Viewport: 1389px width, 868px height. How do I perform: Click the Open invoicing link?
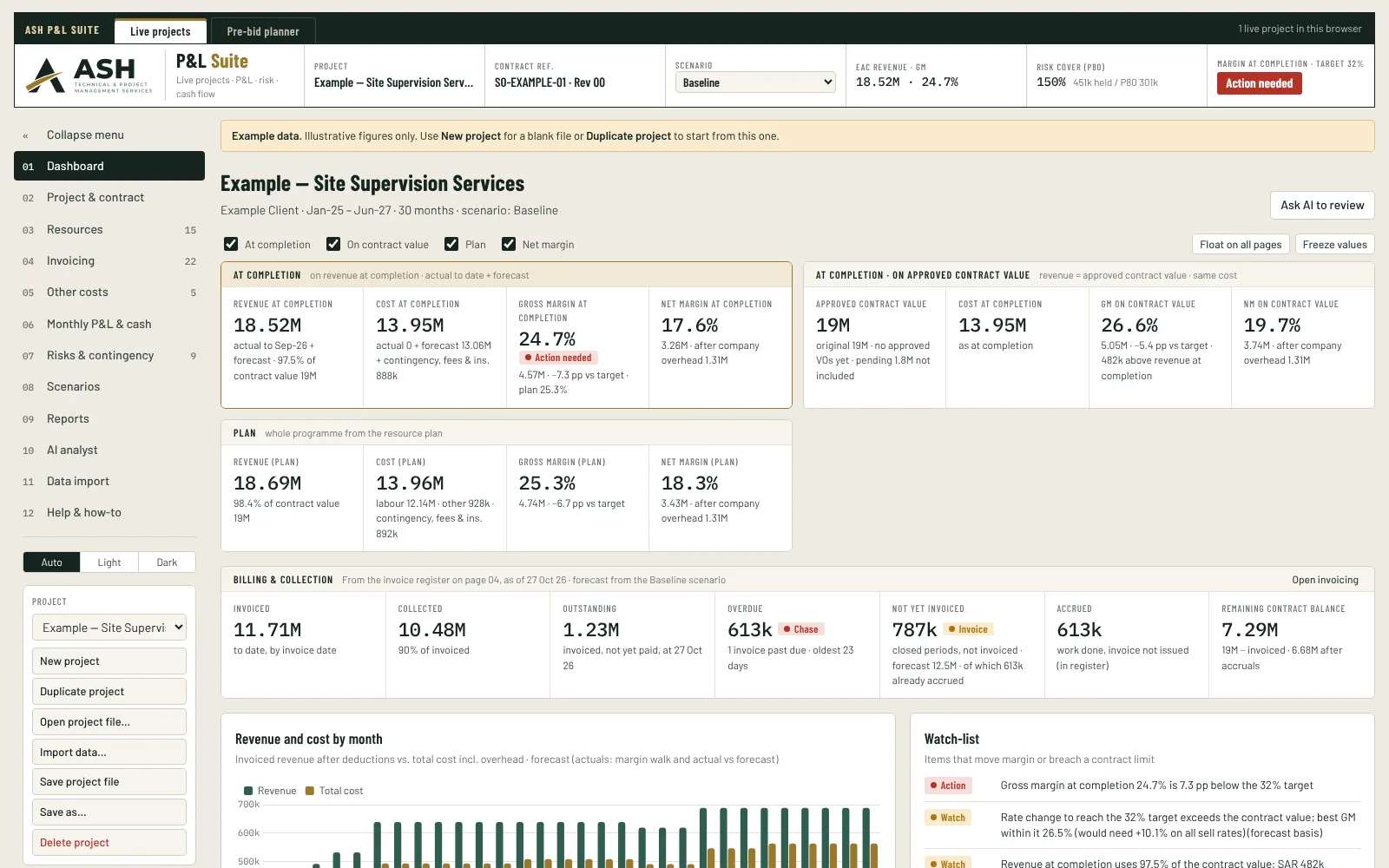[x=1325, y=580]
